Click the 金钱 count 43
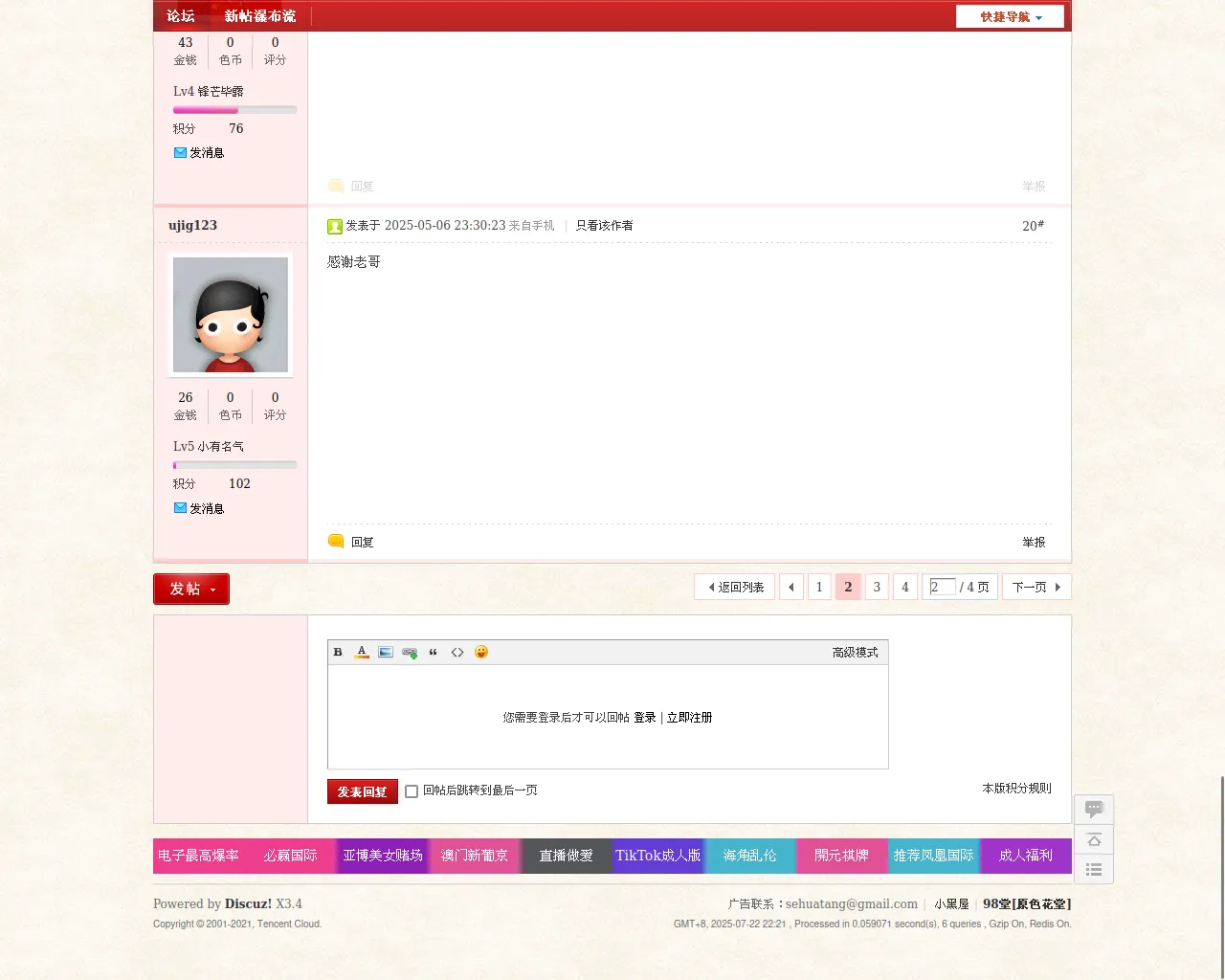Viewport: 1225px width, 980px height. click(186, 43)
